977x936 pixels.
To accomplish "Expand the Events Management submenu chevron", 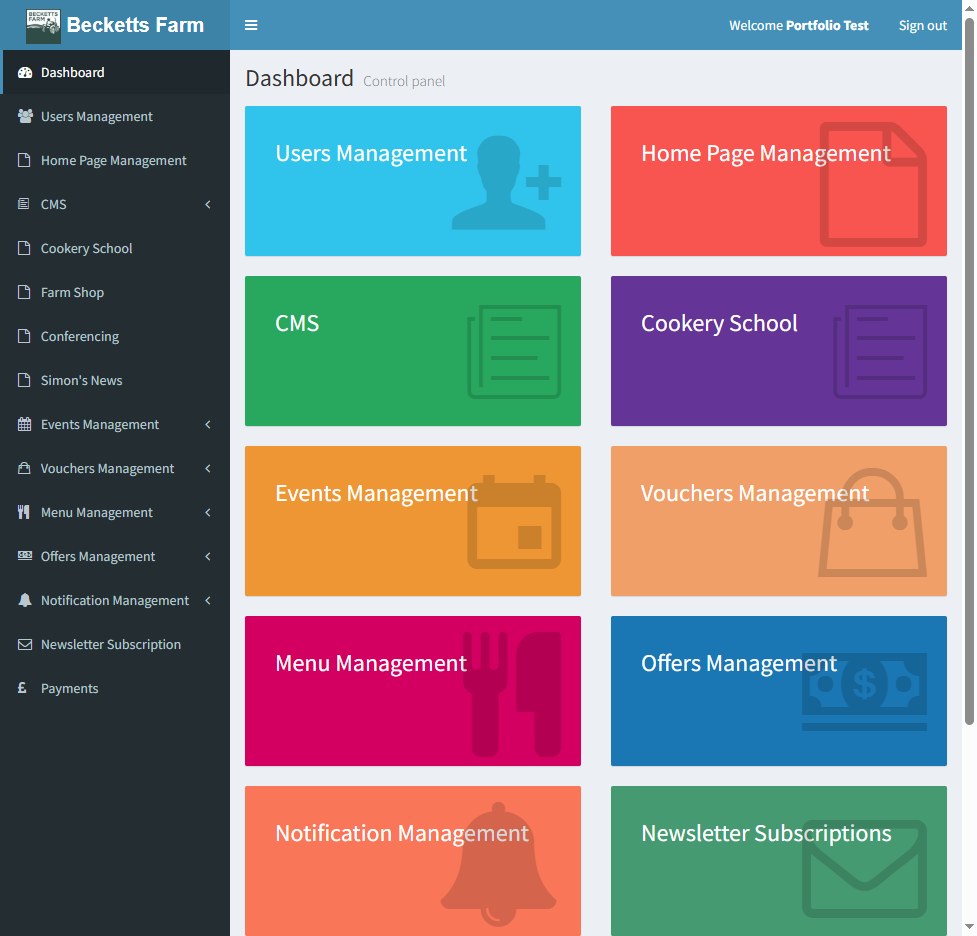I will [x=207, y=424].
